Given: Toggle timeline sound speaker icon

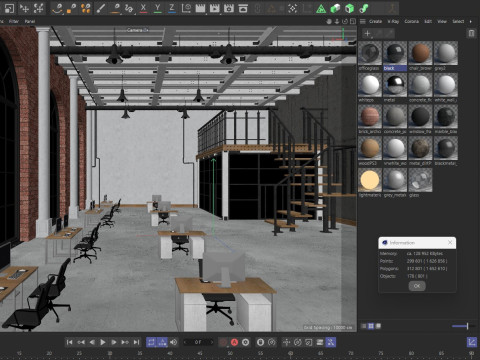Looking at the screenshot, I should coord(174,342).
